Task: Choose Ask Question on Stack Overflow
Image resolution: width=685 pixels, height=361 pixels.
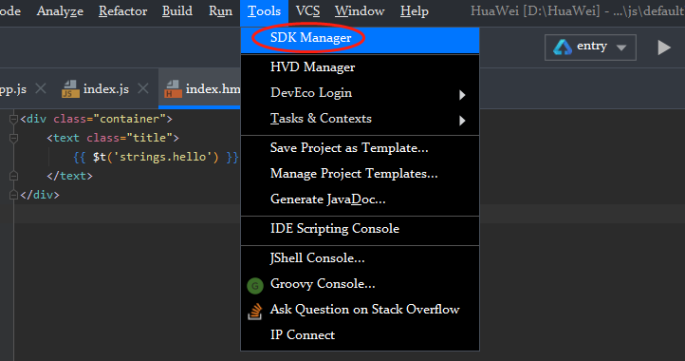Action: pos(360,310)
